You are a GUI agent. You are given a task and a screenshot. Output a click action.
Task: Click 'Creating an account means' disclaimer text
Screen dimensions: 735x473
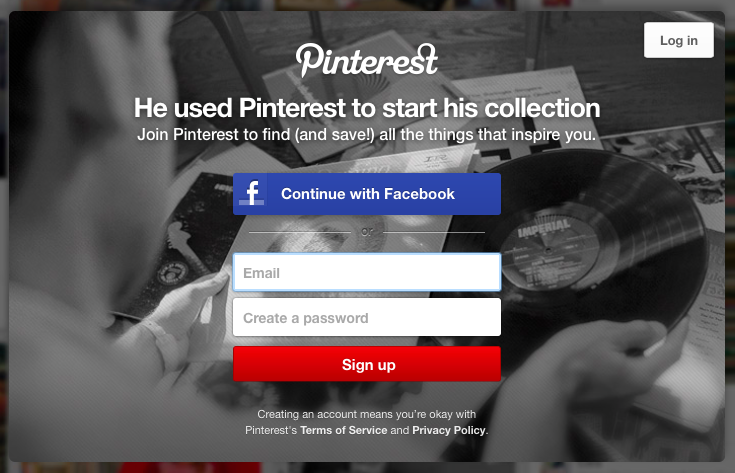[x=367, y=414]
